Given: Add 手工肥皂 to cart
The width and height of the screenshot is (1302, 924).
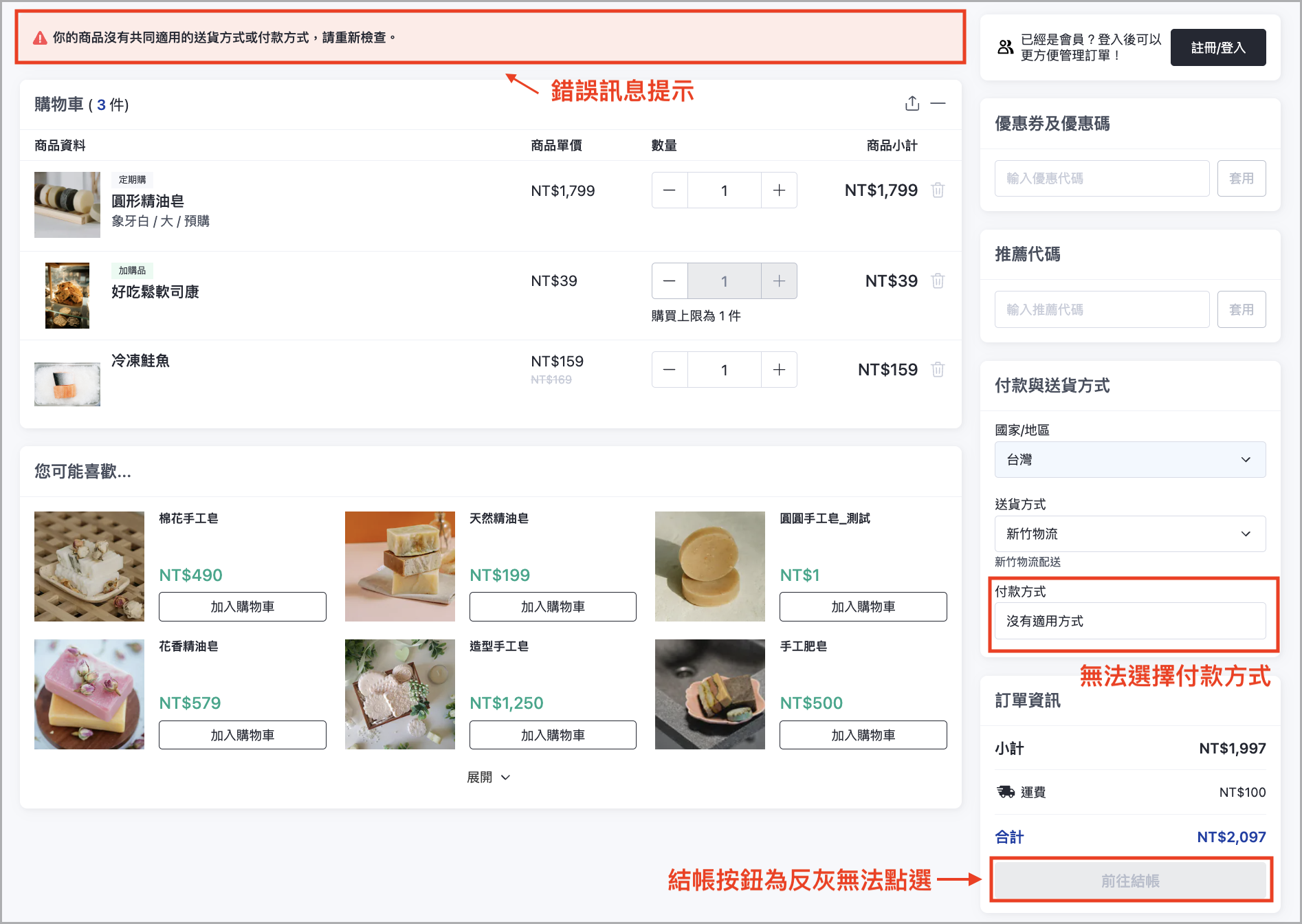Looking at the screenshot, I should coord(863,735).
